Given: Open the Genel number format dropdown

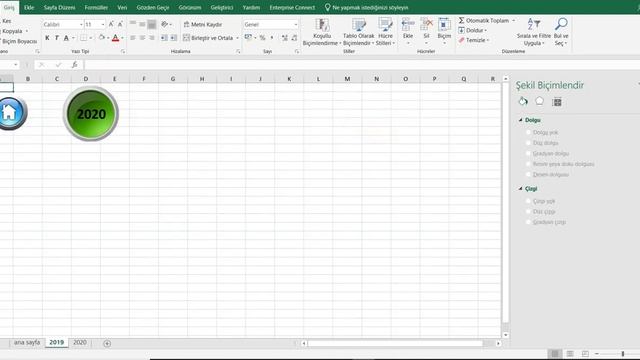Looking at the screenshot, I should (x=296, y=24).
